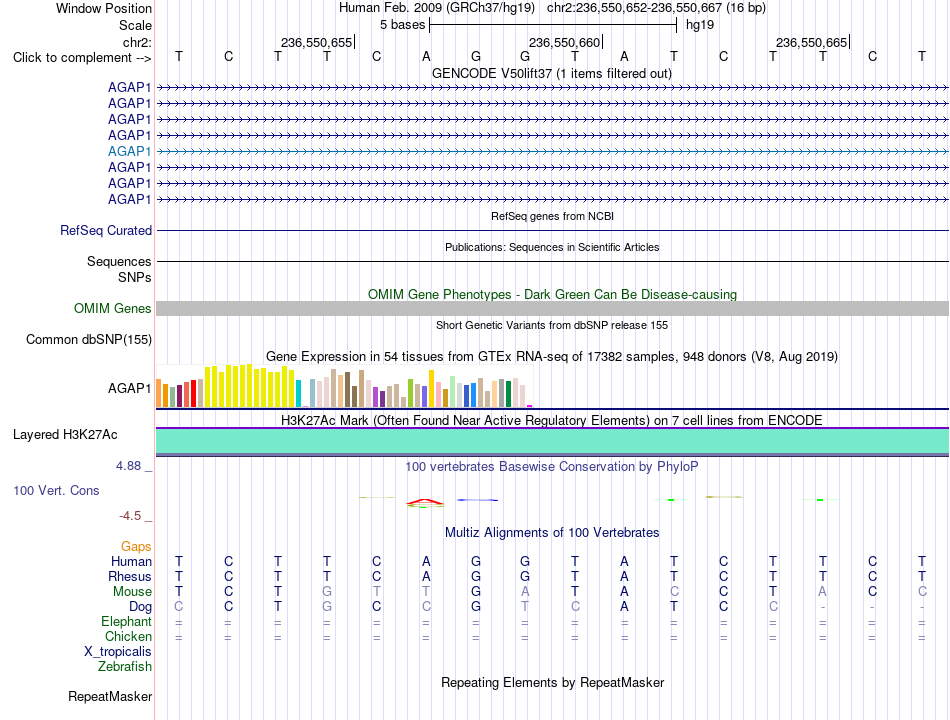Click the 'Click to complement -->' label
950x720 pixels.
(82, 58)
